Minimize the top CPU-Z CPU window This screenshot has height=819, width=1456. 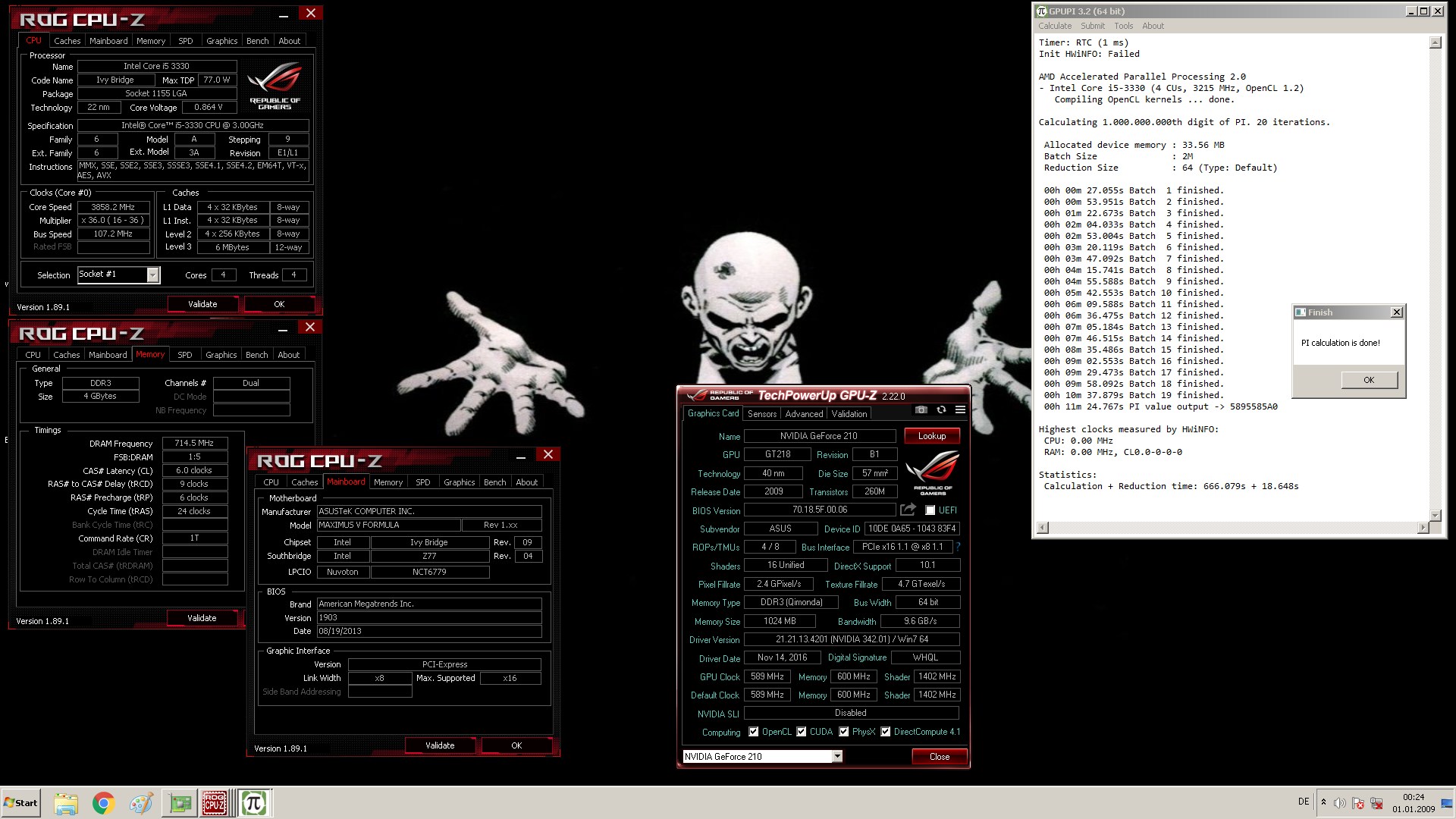point(283,14)
